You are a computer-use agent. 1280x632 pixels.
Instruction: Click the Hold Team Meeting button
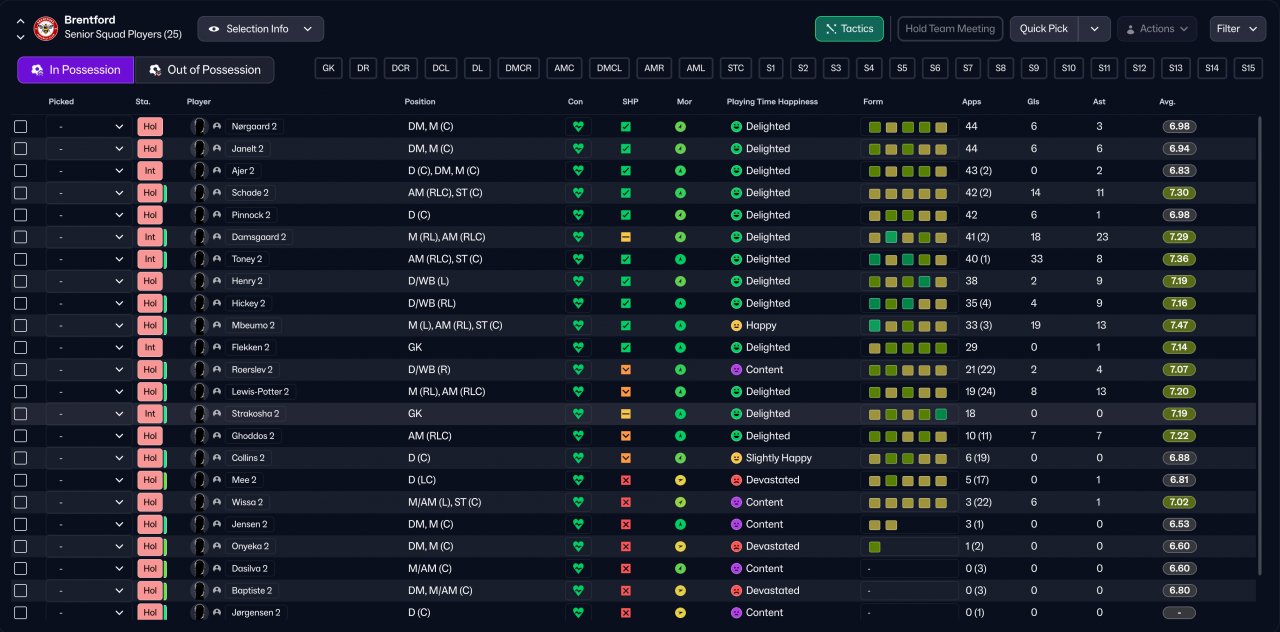[x=950, y=29]
